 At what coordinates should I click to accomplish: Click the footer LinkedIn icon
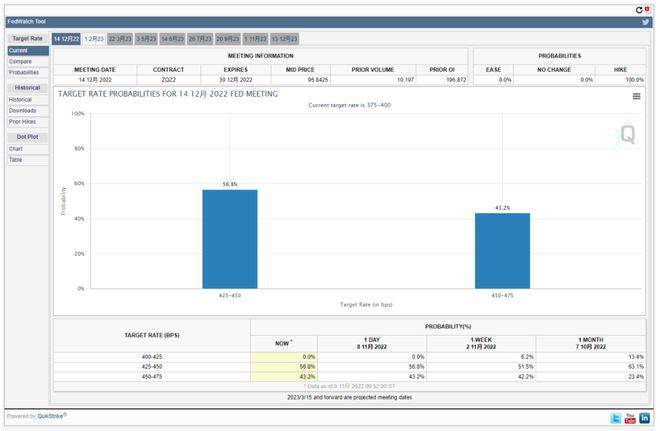[x=644, y=417]
